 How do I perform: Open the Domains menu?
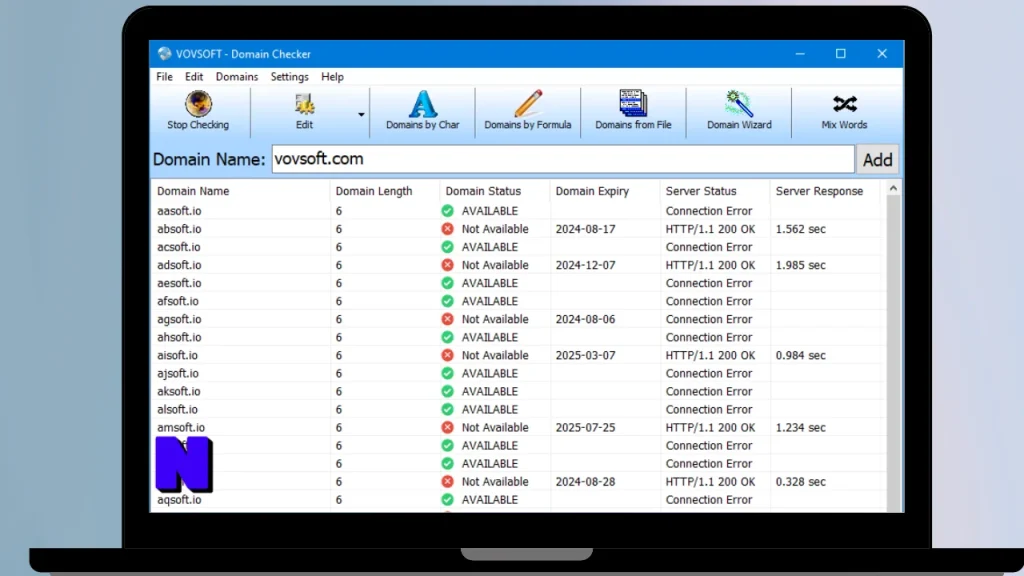pos(237,76)
